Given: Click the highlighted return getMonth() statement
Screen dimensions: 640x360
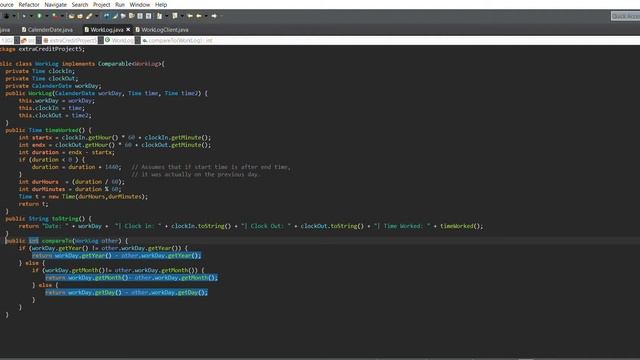Looking at the screenshot, I should point(131,278).
